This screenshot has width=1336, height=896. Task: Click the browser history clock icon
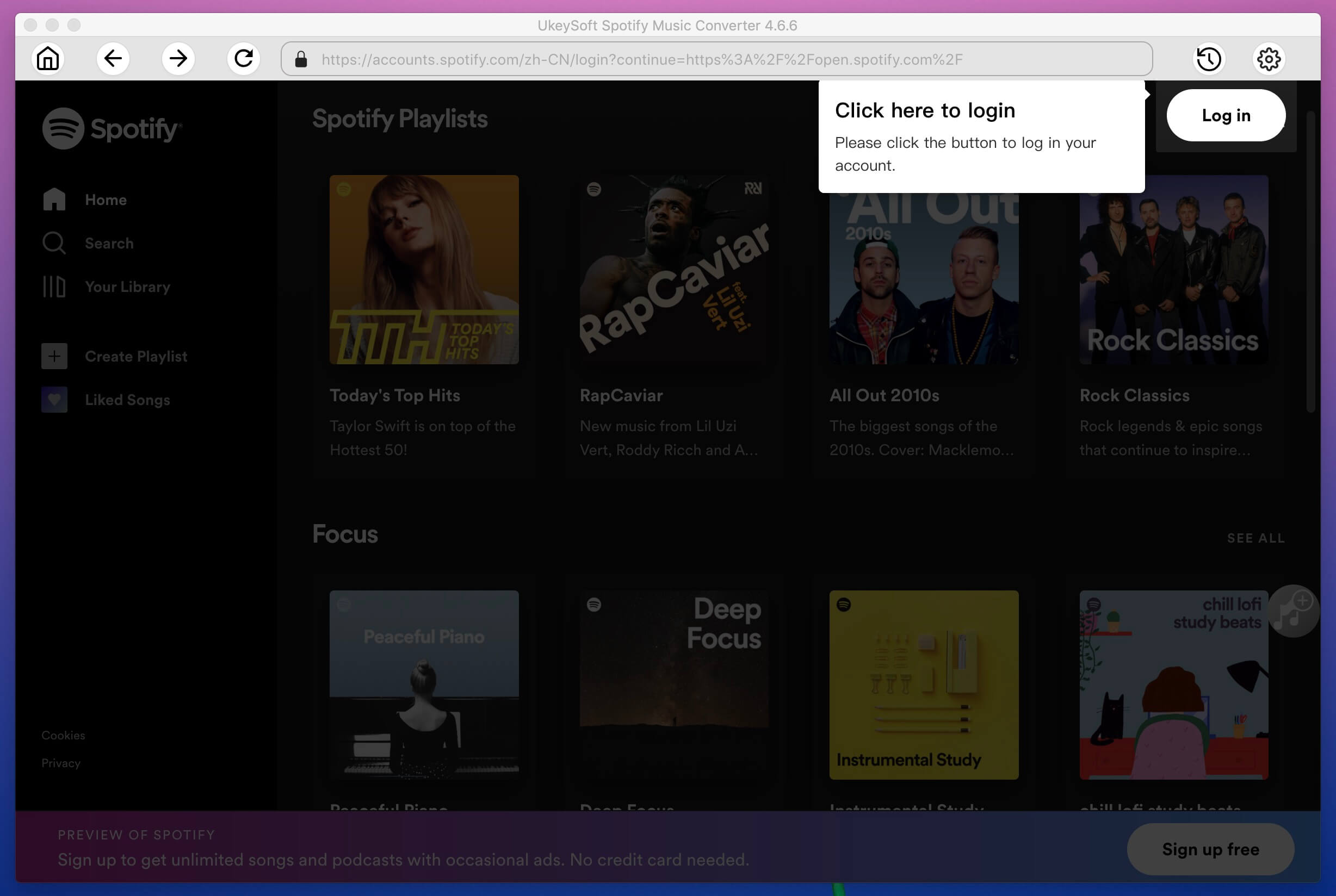1209,58
